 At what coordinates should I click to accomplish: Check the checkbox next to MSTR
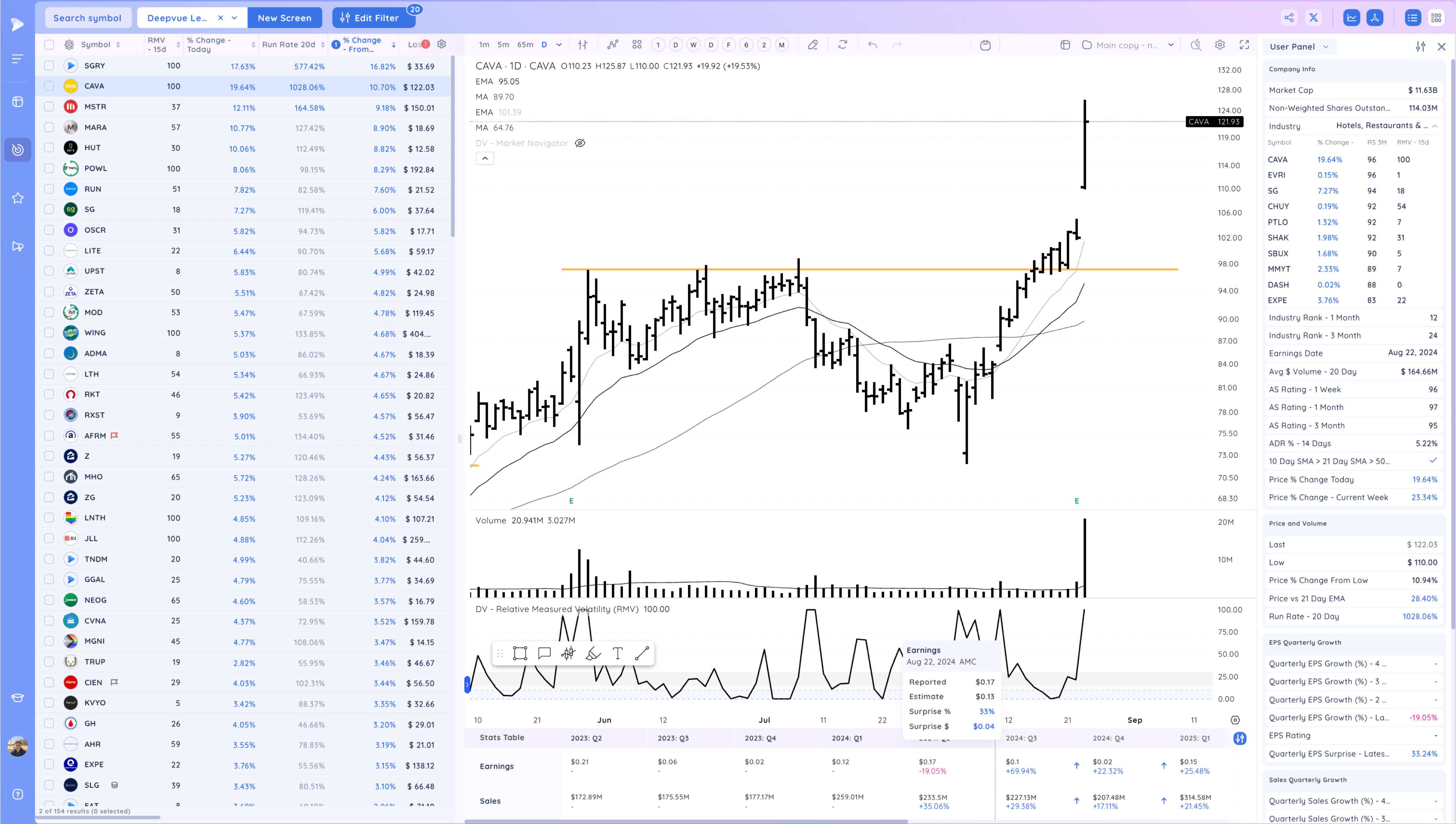49,106
